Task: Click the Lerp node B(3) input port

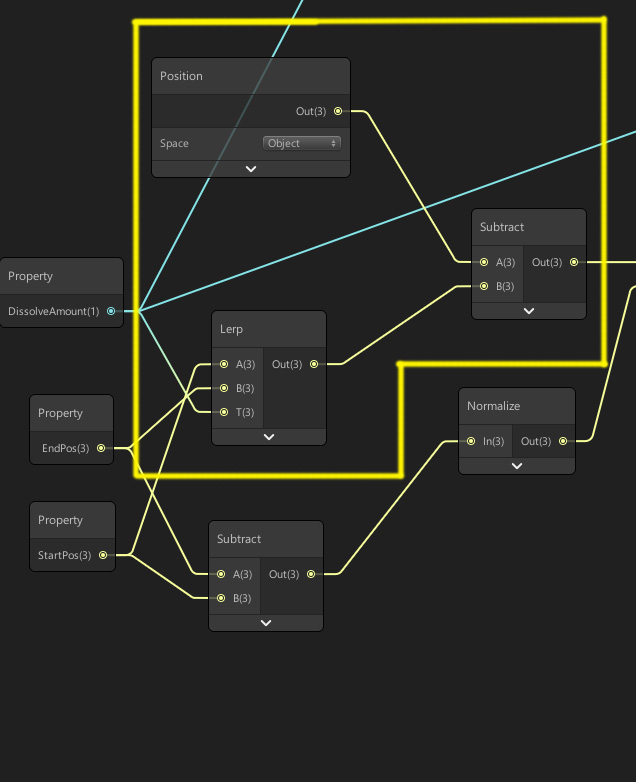Action: click(223, 388)
